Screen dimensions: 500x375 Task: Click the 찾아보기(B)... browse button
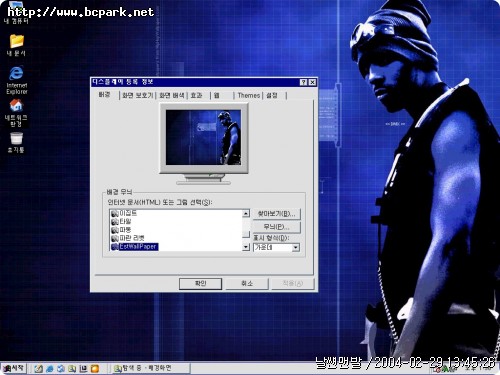click(277, 214)
